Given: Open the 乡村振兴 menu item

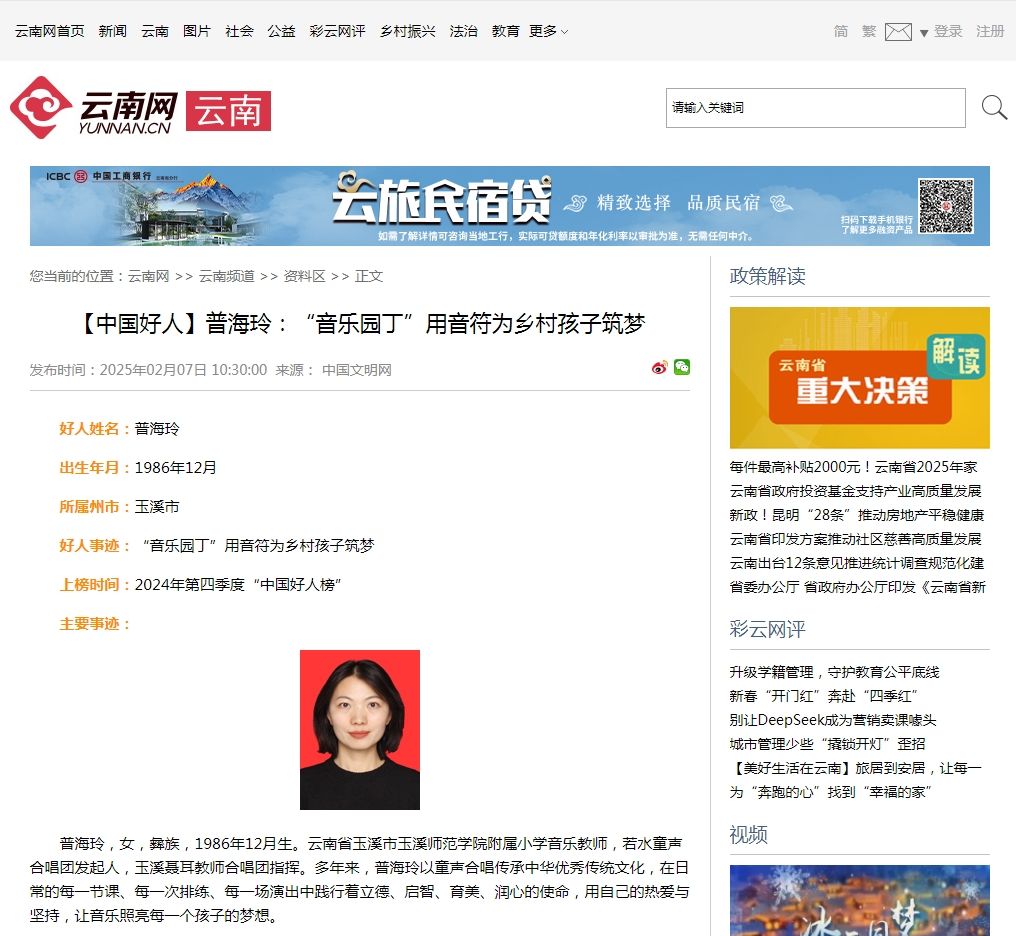Looking at the screenshot, I should [407, 32].
